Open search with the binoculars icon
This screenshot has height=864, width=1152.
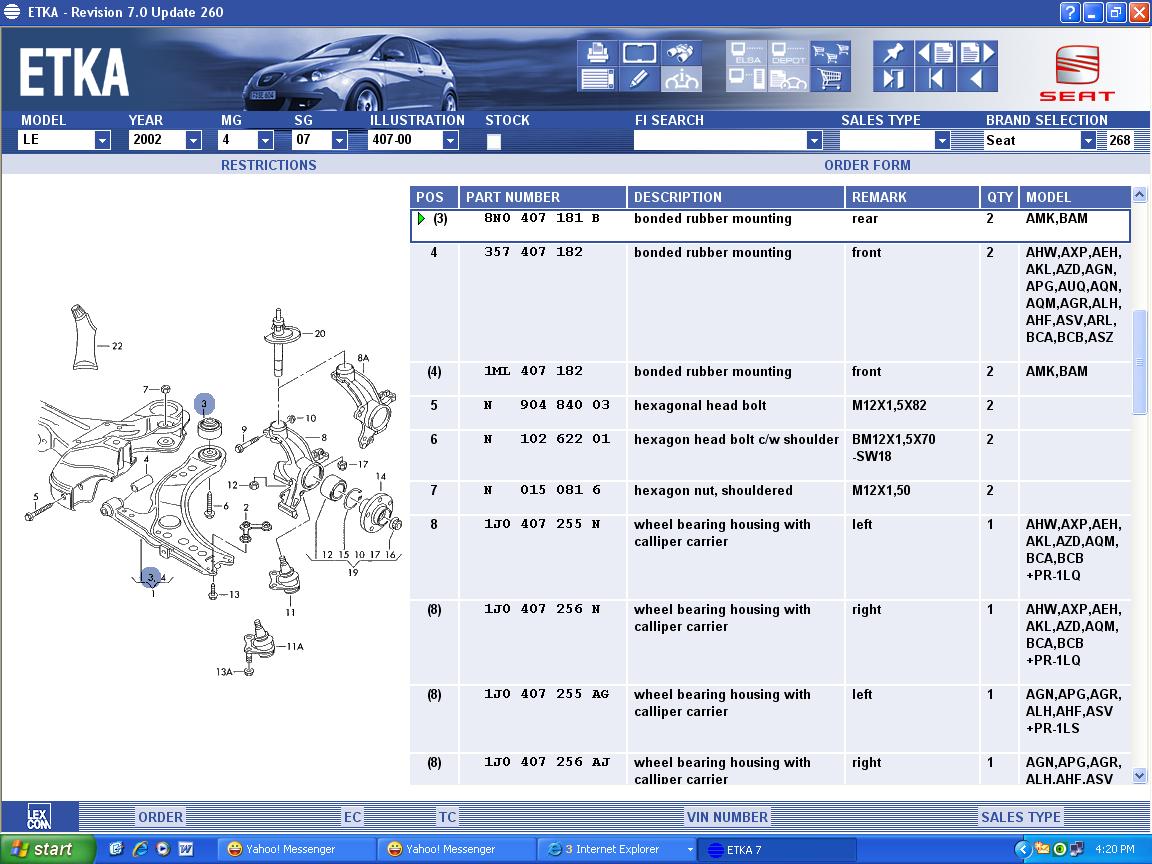681,53
